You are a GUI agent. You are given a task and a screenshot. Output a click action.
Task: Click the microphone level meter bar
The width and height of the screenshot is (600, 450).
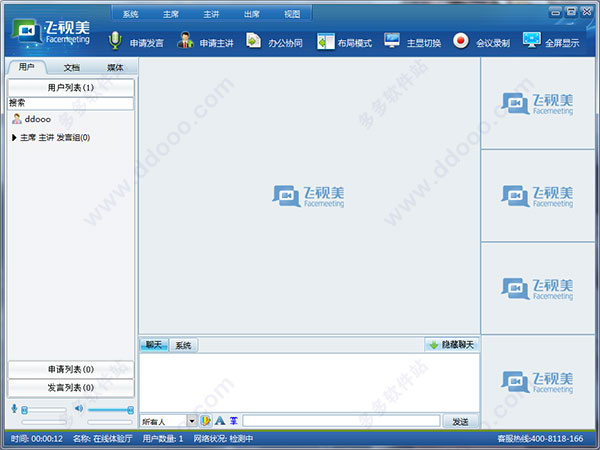click(44, 422)
